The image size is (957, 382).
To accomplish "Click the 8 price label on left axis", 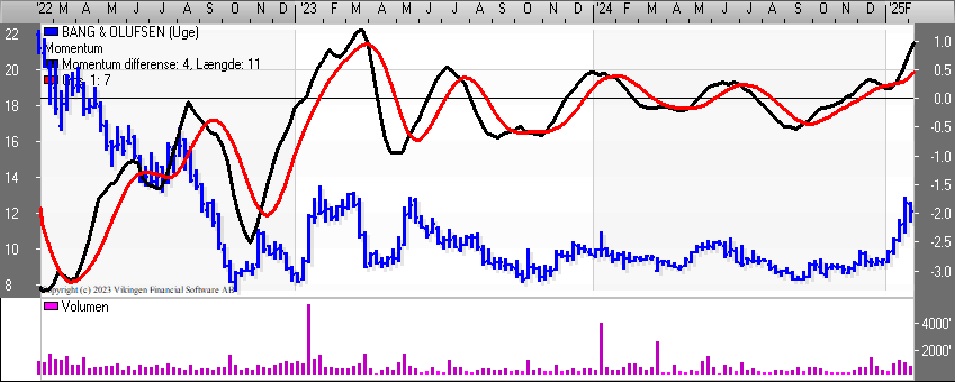I will (8, 285).
